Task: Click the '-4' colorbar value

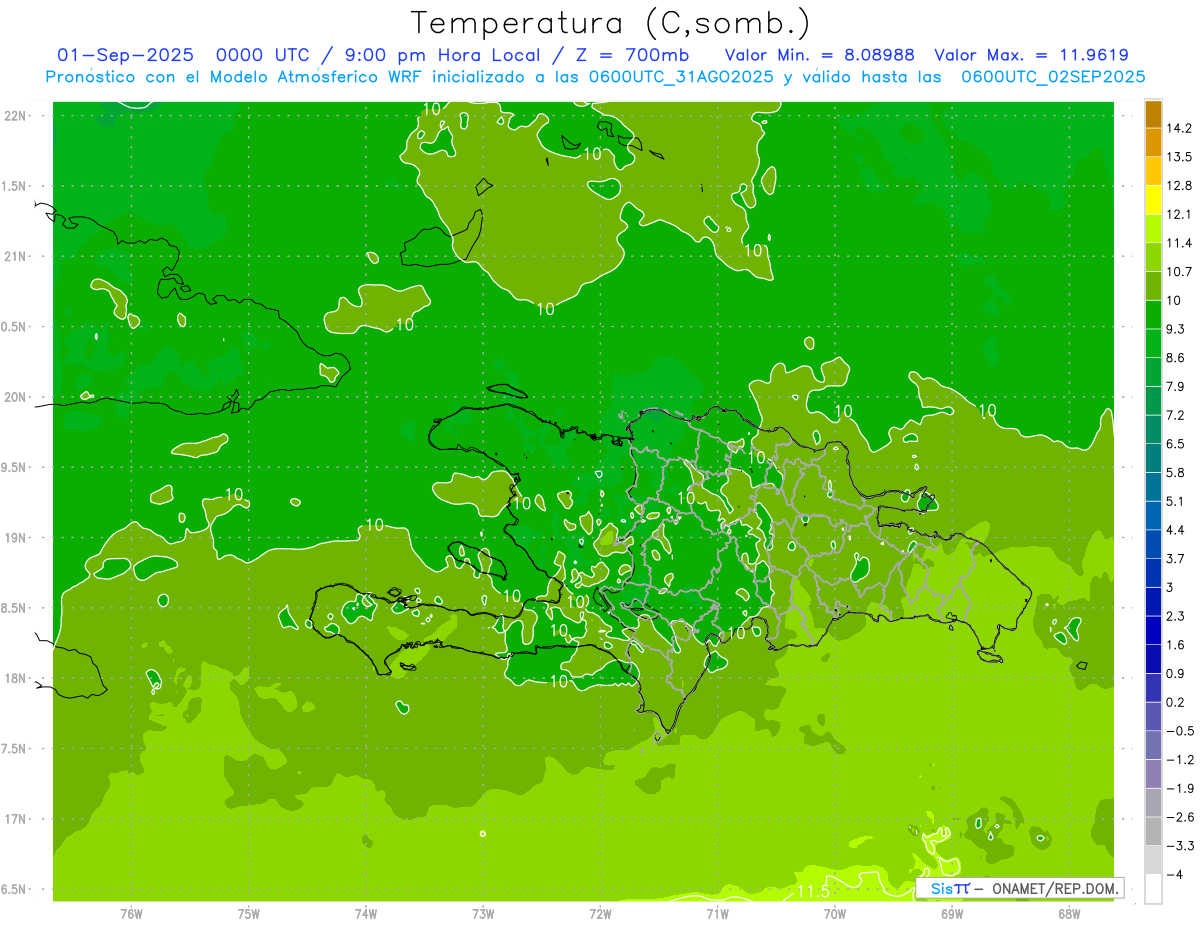Action: [x=1174, y=875]
